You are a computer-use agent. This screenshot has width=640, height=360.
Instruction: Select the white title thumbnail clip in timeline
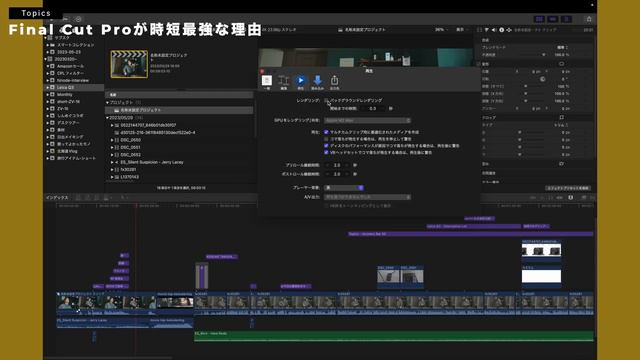pyautogui.click(x=541, y=276)
